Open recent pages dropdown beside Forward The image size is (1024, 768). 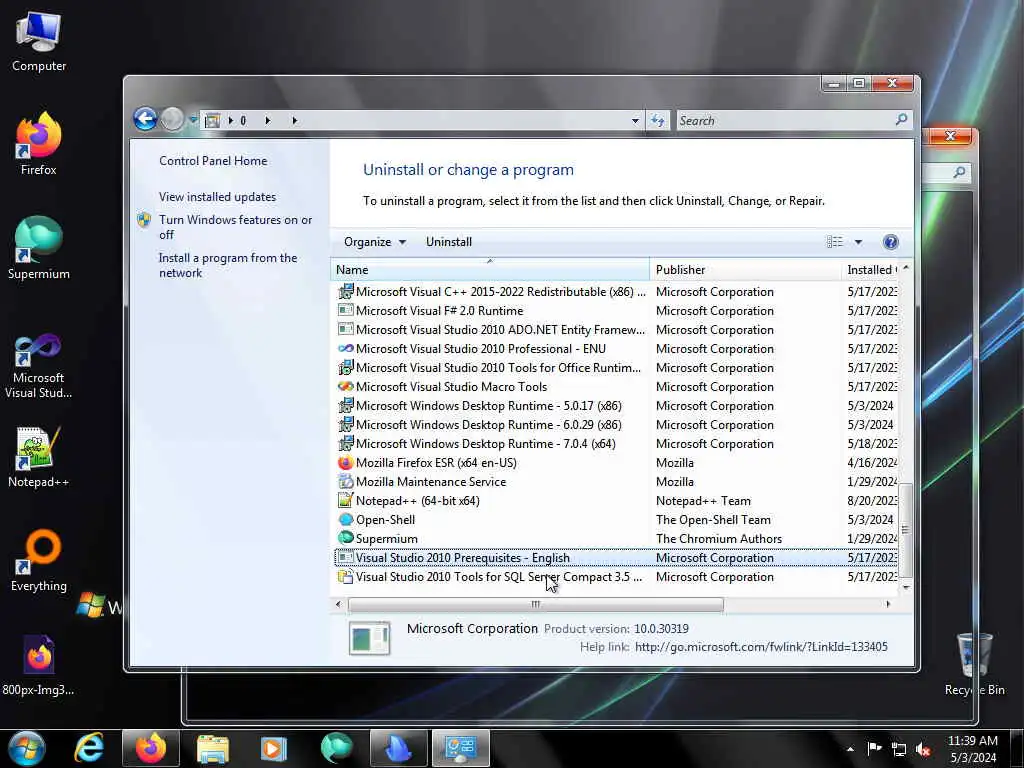(193, 120)
